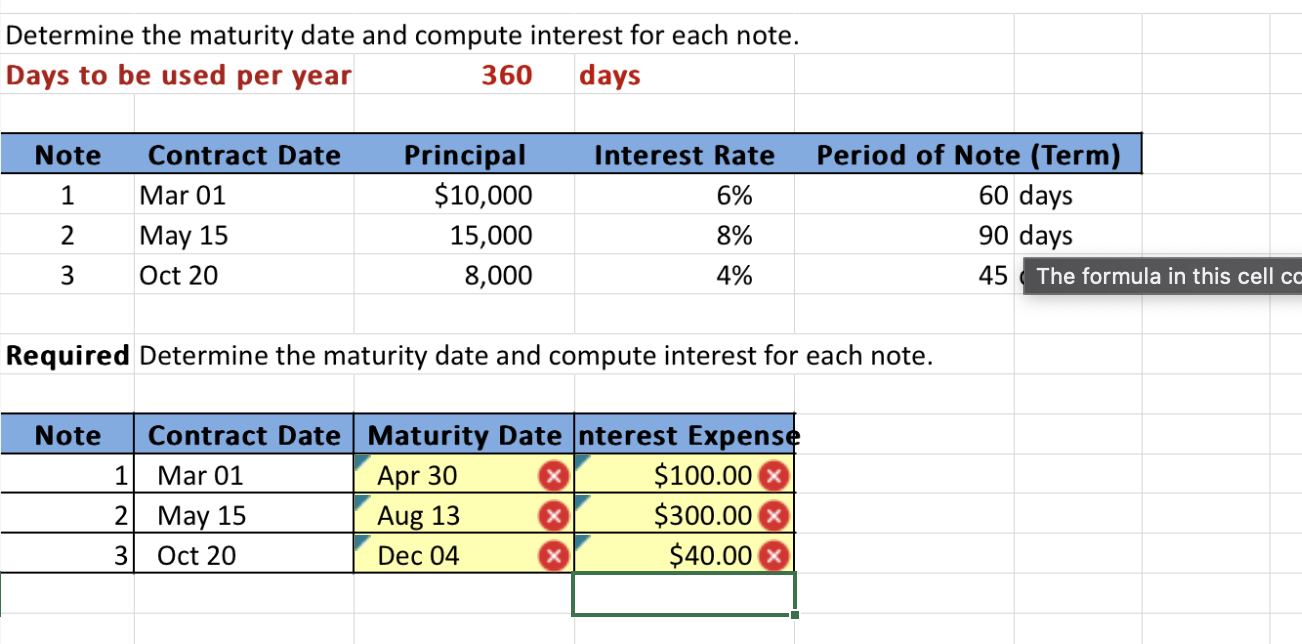The image size is (1302, 644).
Task: Click the Maturity Date column header
Action: (x=464, y=435)
